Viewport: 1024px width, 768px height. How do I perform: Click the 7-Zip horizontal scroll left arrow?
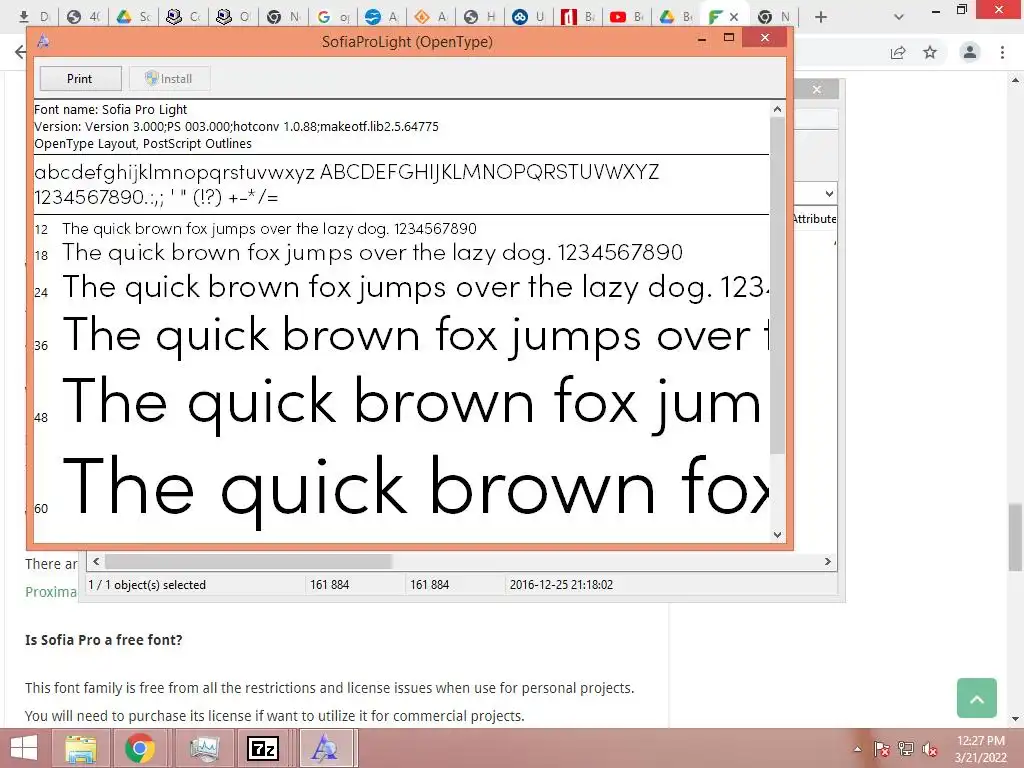coord(96,562)
